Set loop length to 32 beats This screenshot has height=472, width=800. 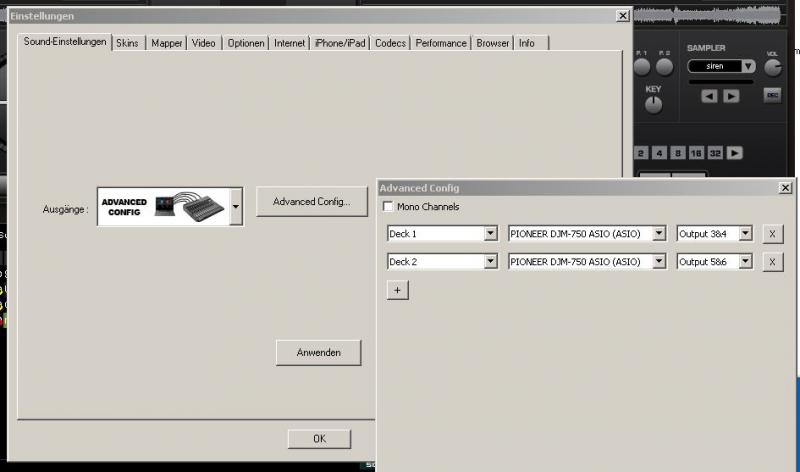tap(715, 153)
